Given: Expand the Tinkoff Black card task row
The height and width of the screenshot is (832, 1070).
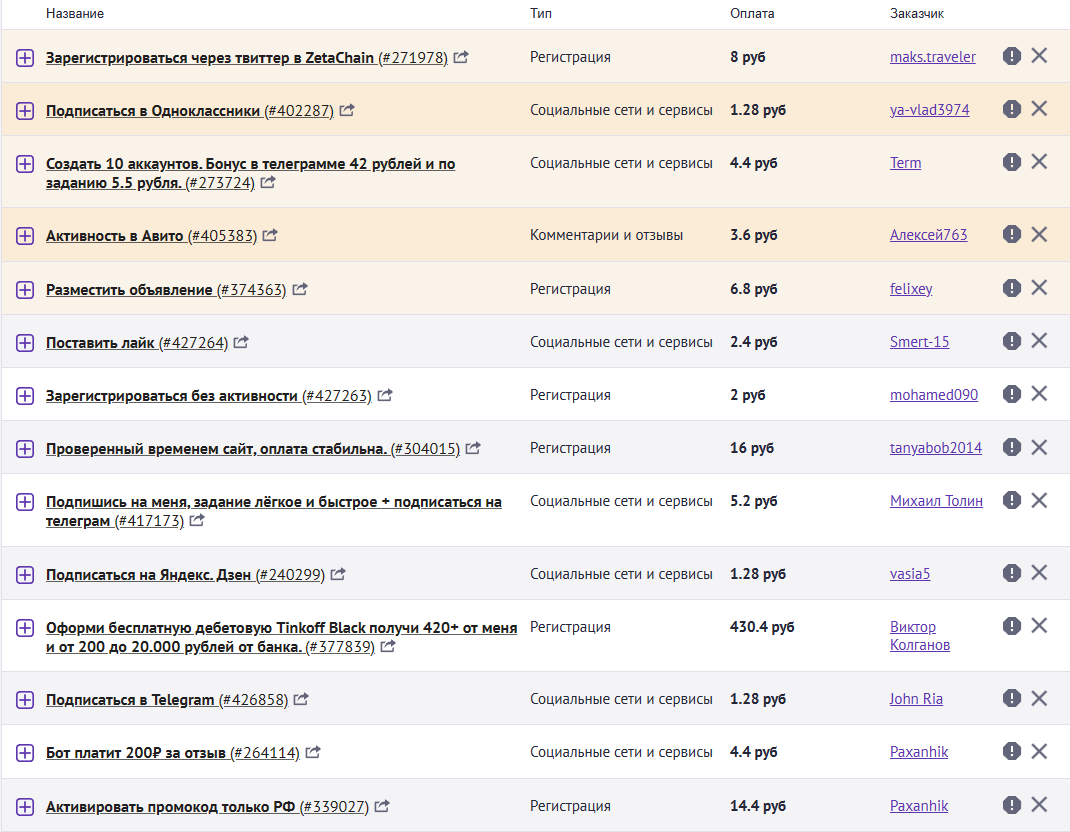Looking at the screenshot, I should click(x=25, y=628).
